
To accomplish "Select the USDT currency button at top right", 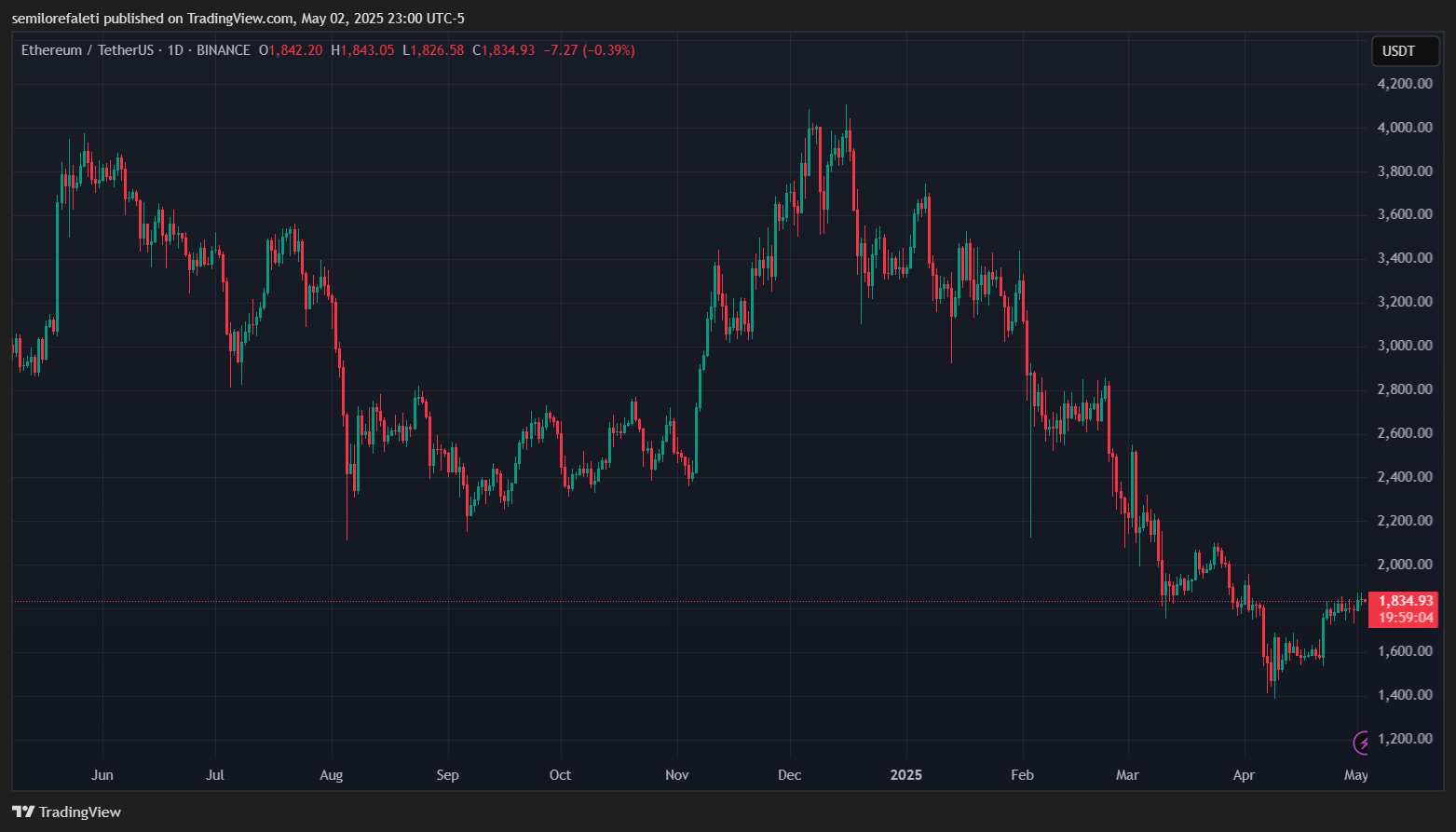I will pyautogui.click(x=1405, y=51).
